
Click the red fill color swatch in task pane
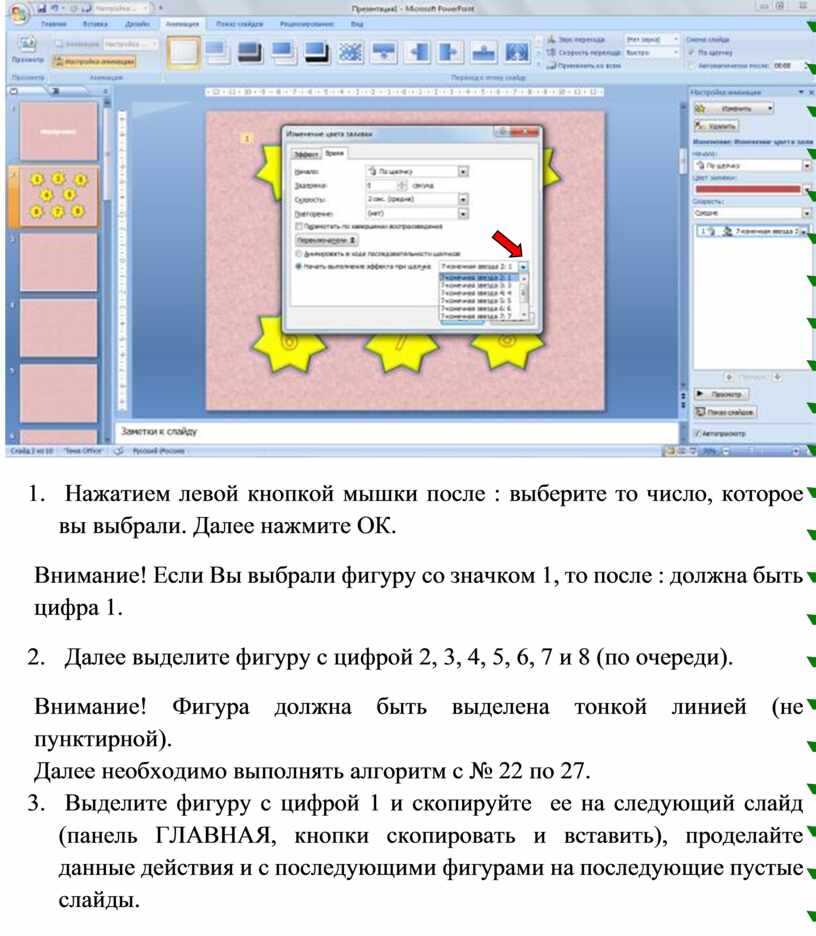tap(747, 189)
